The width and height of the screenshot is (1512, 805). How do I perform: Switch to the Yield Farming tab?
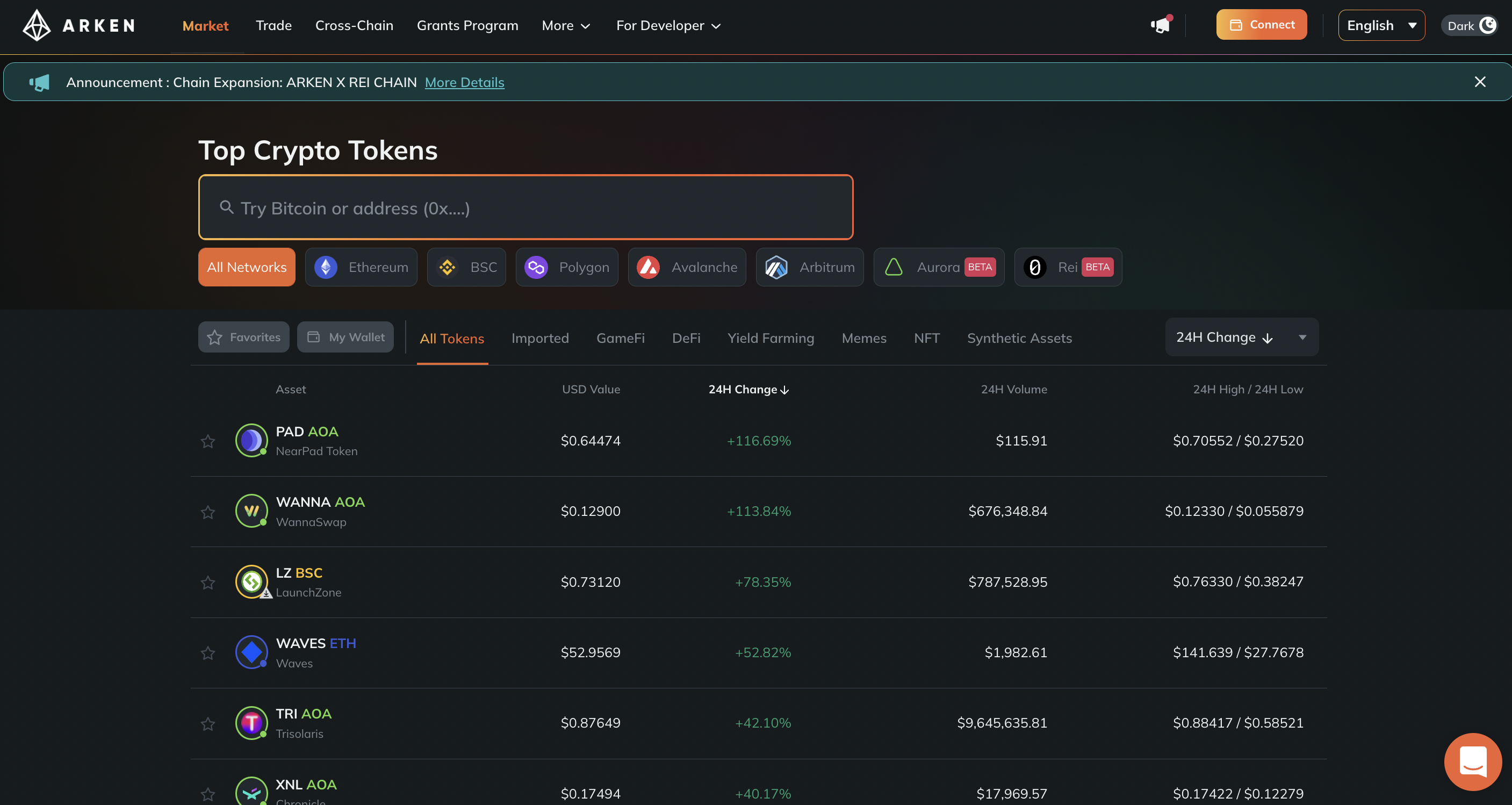pyautogui.click(x=771, y=338)
